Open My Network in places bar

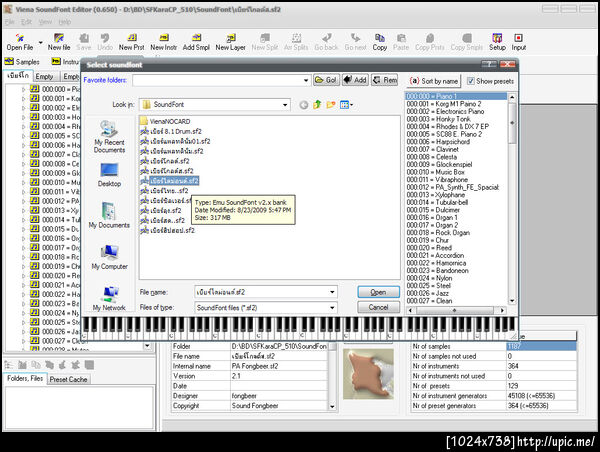click(x=109, y=298)
